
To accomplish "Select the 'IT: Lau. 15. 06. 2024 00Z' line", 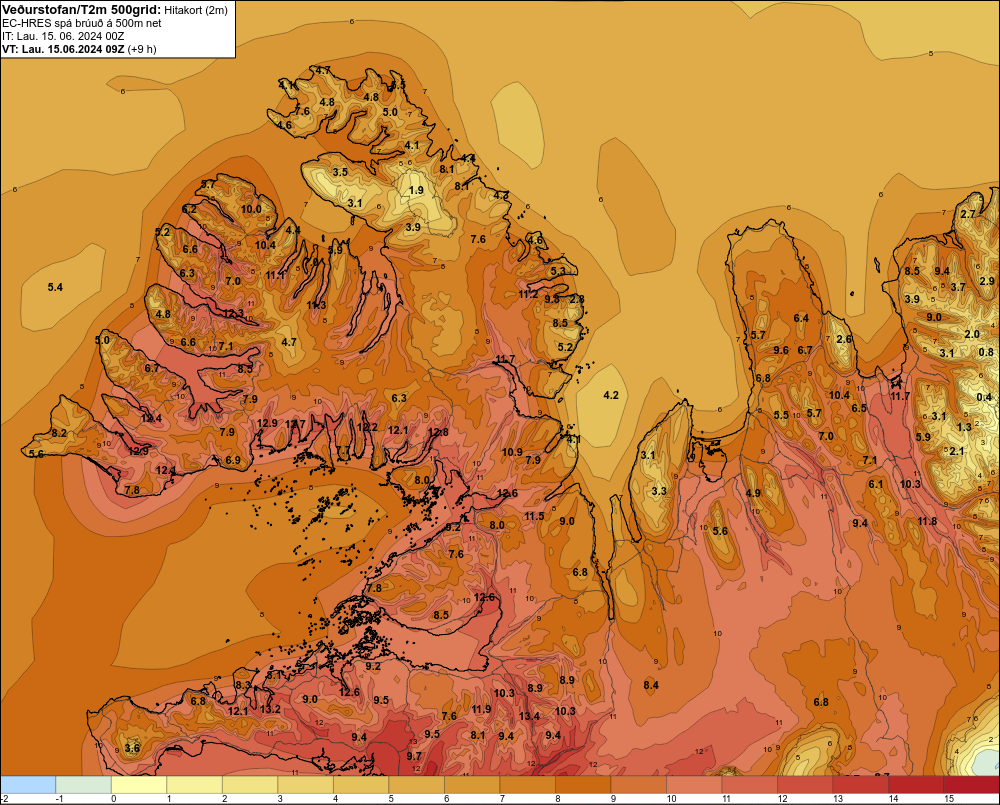I will coord(63,36).
